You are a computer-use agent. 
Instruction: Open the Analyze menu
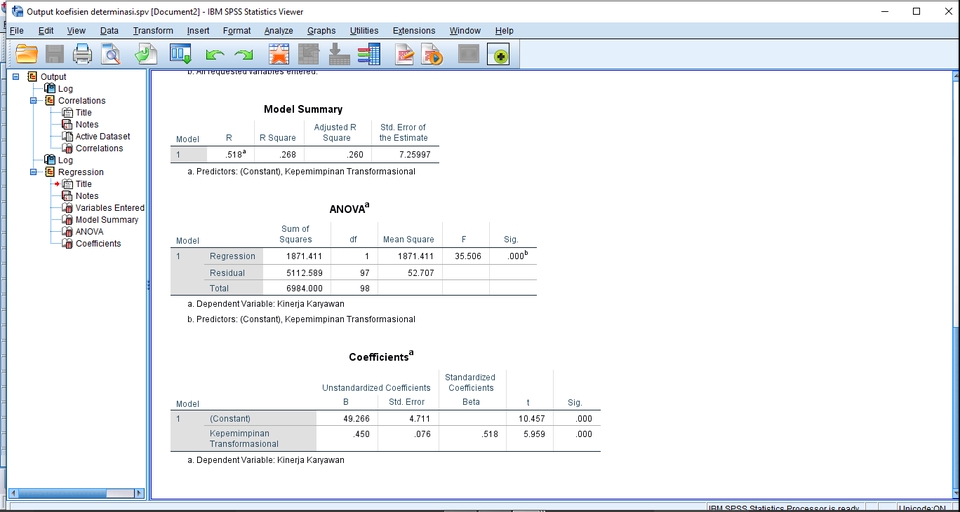tap(279, 31)
